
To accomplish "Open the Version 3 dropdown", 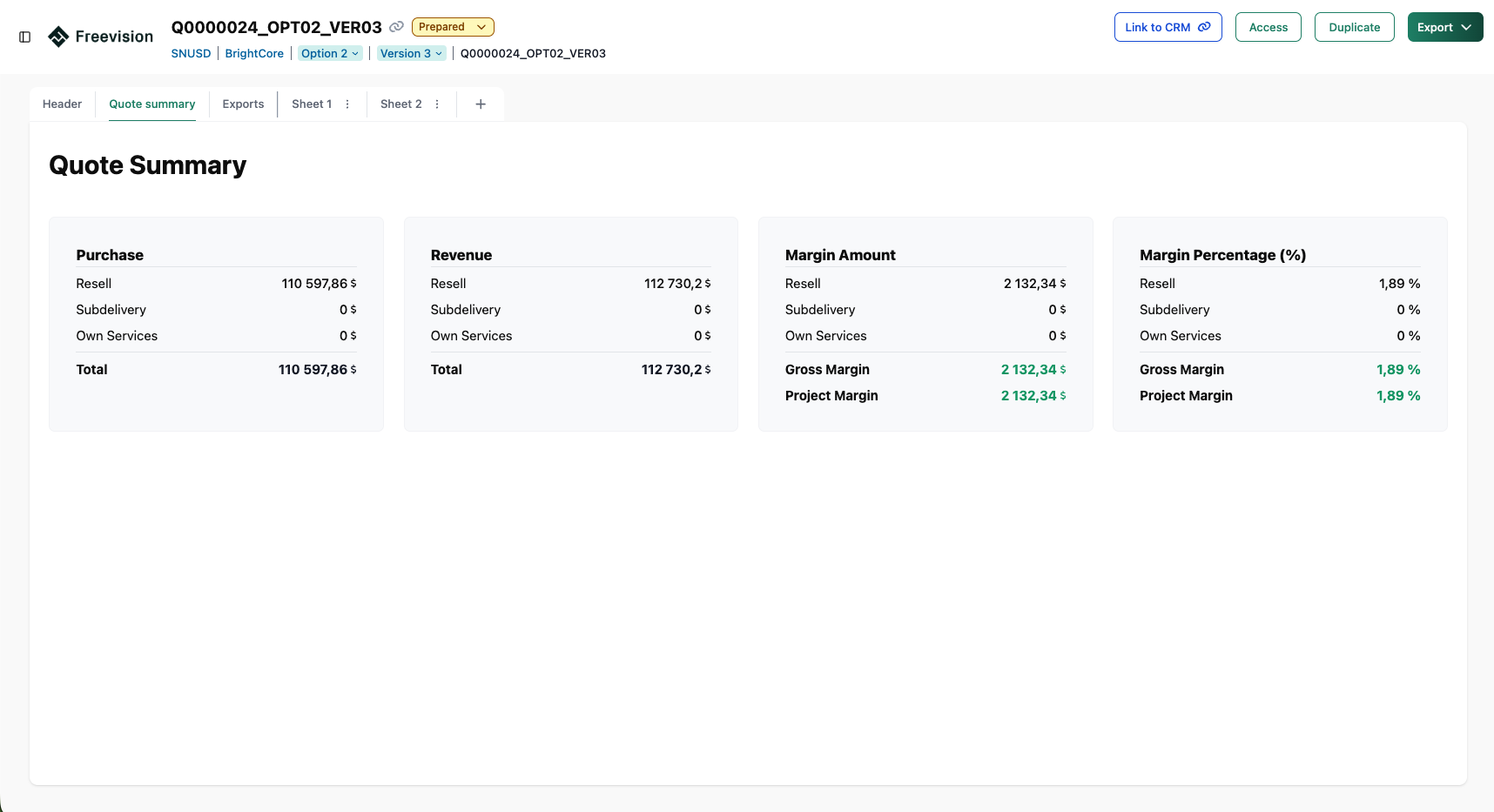I will 411,53.
